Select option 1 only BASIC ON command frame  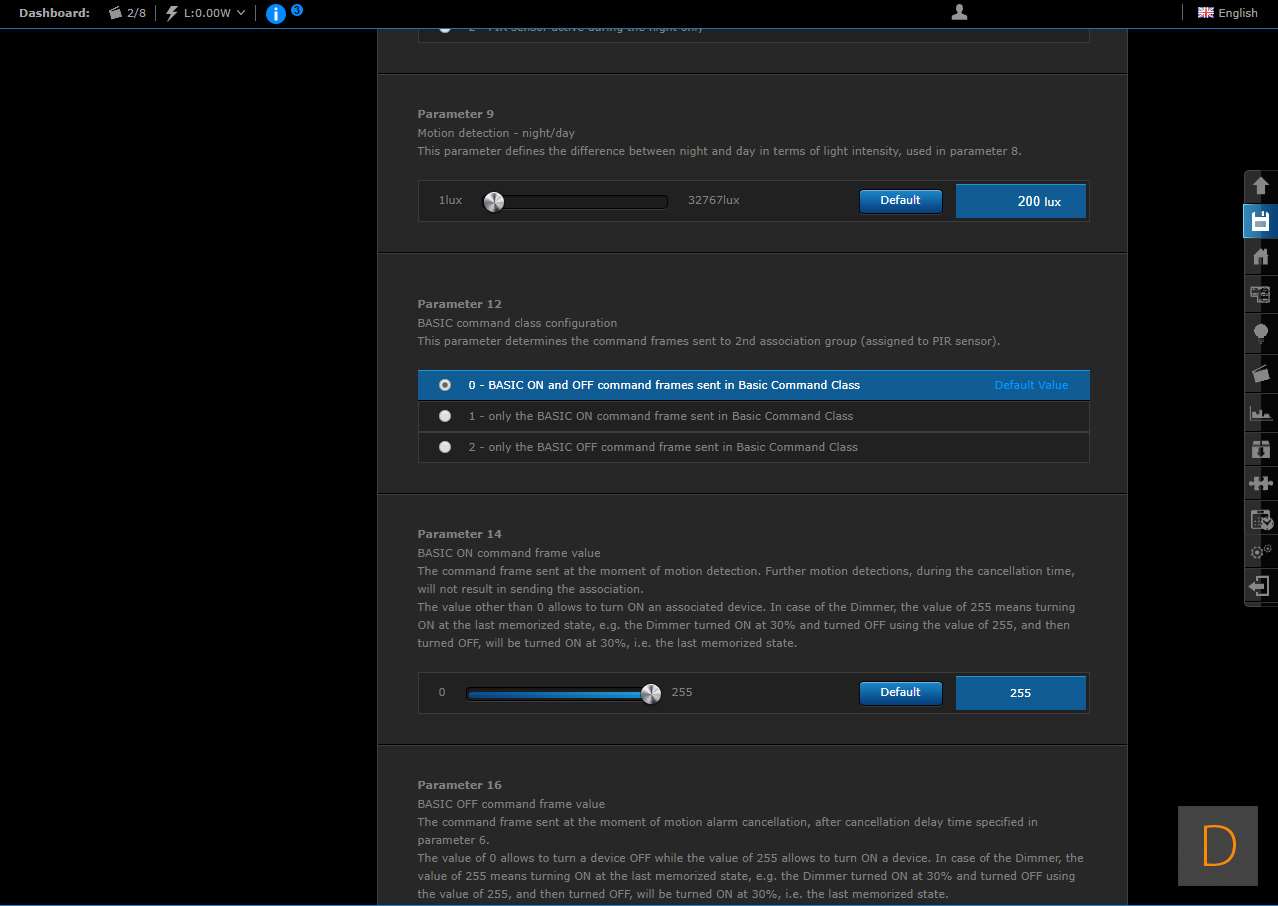tap(445, 416)
